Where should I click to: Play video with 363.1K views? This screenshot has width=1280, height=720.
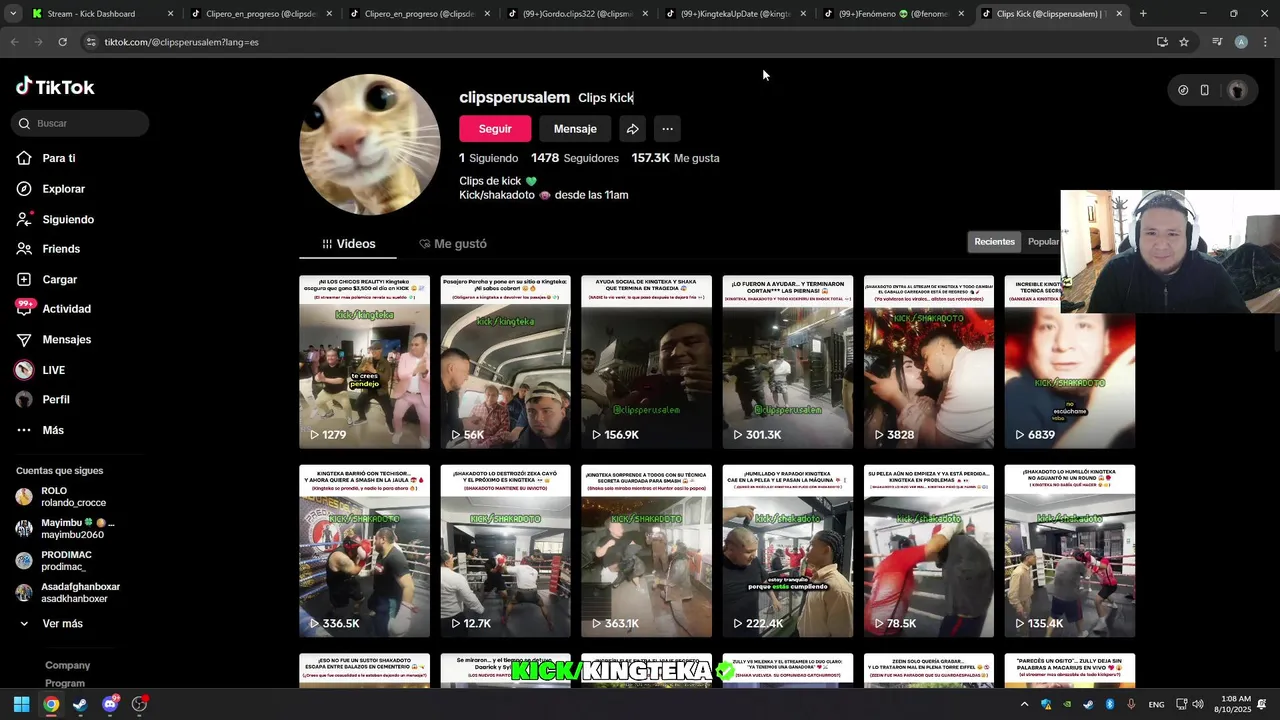point(646,551)
